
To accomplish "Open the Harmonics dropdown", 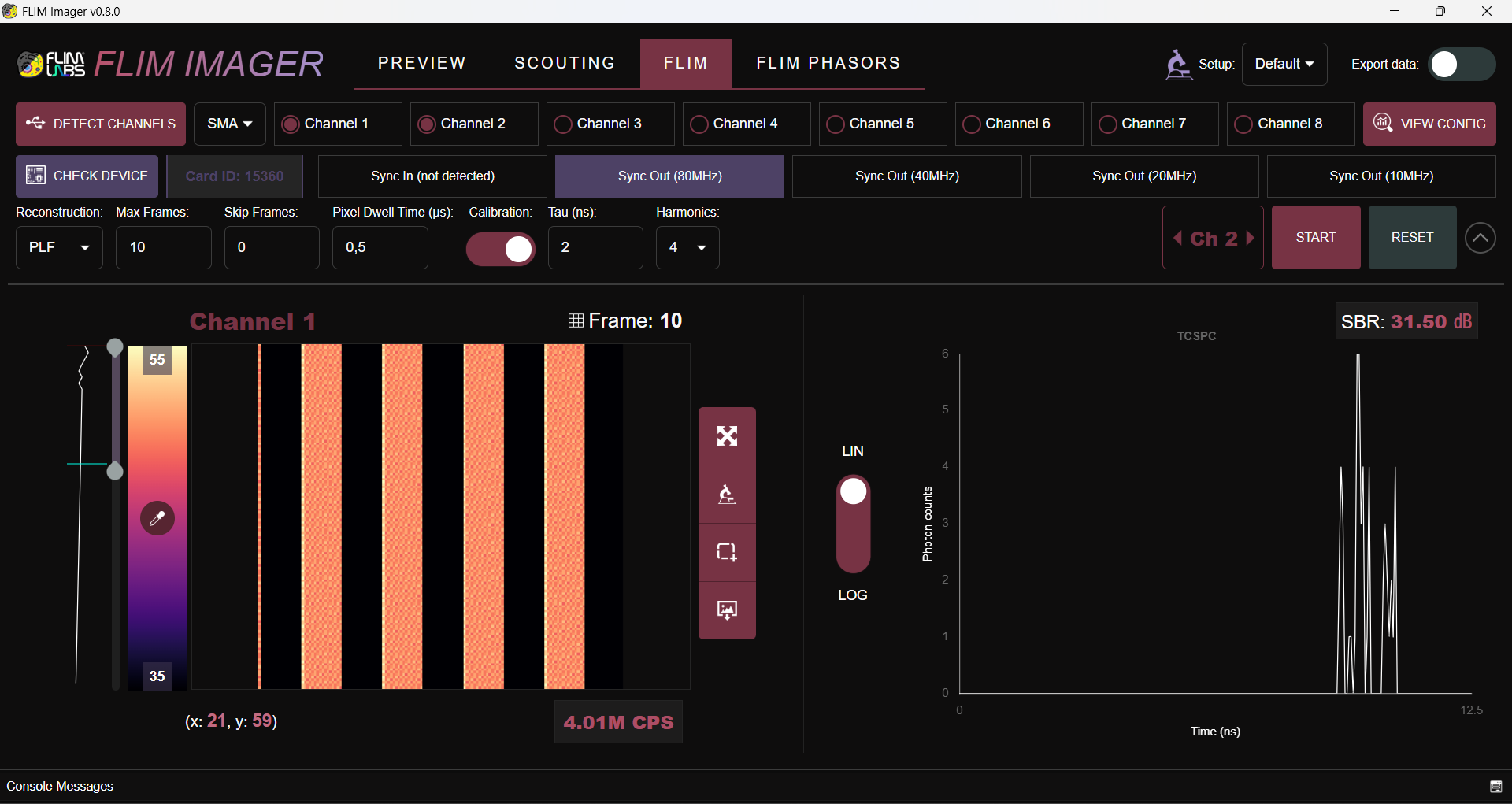I will pos(687,247).
